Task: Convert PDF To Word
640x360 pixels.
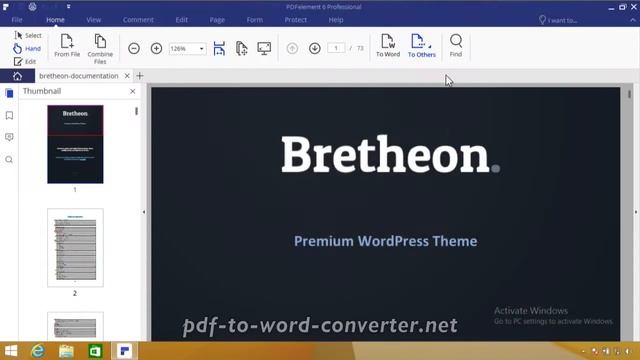Action: [388, 46]
